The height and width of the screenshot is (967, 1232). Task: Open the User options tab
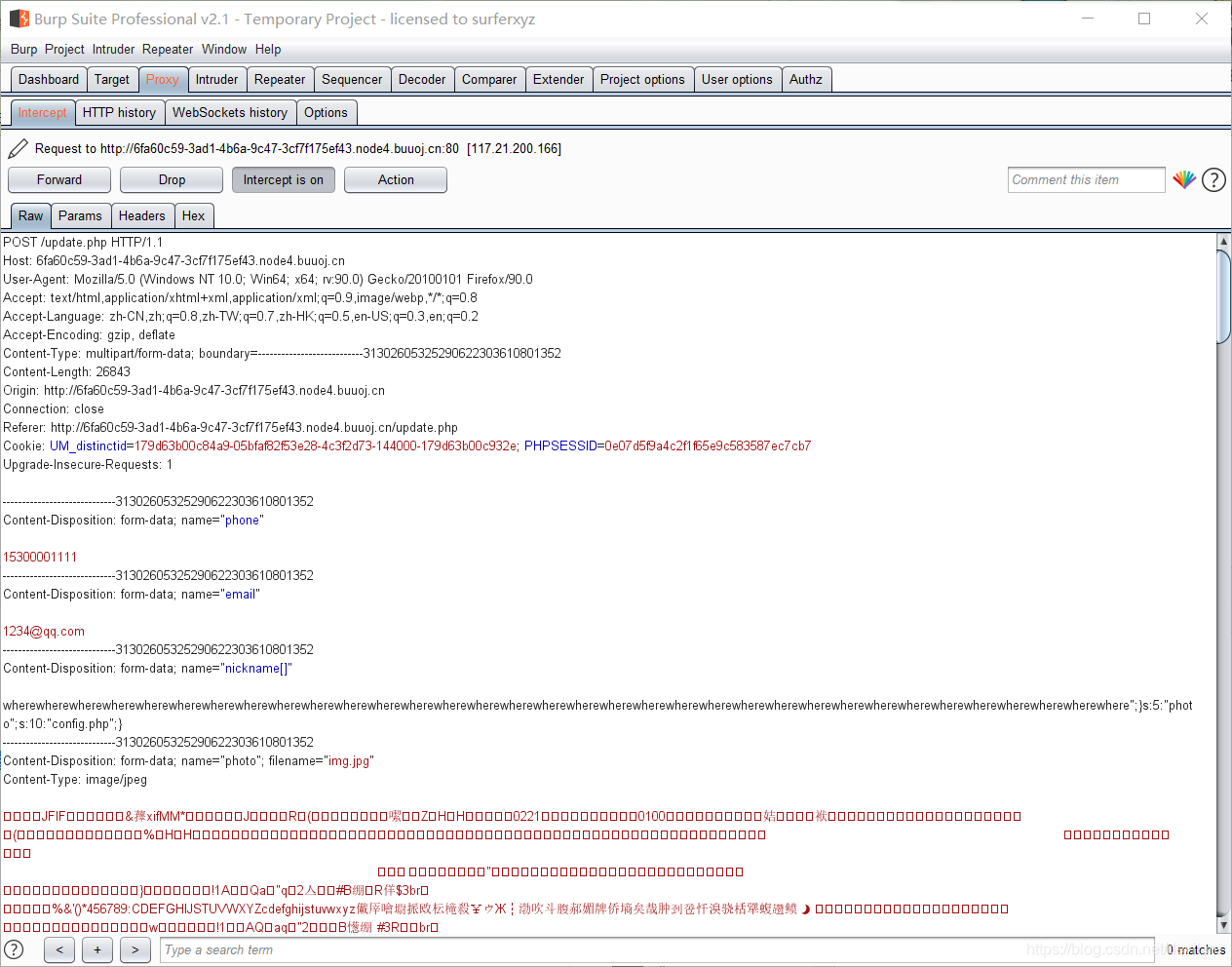737,79
